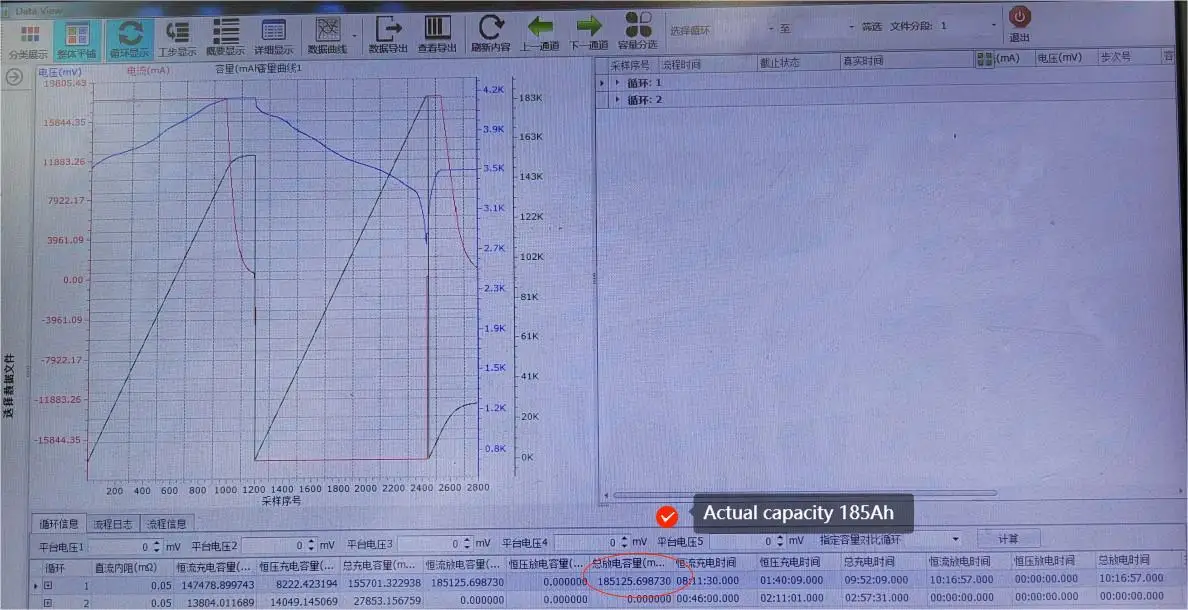1188x610 pixels.
Task: Click the 平台电压2 spin box
Action: [279, 546]
